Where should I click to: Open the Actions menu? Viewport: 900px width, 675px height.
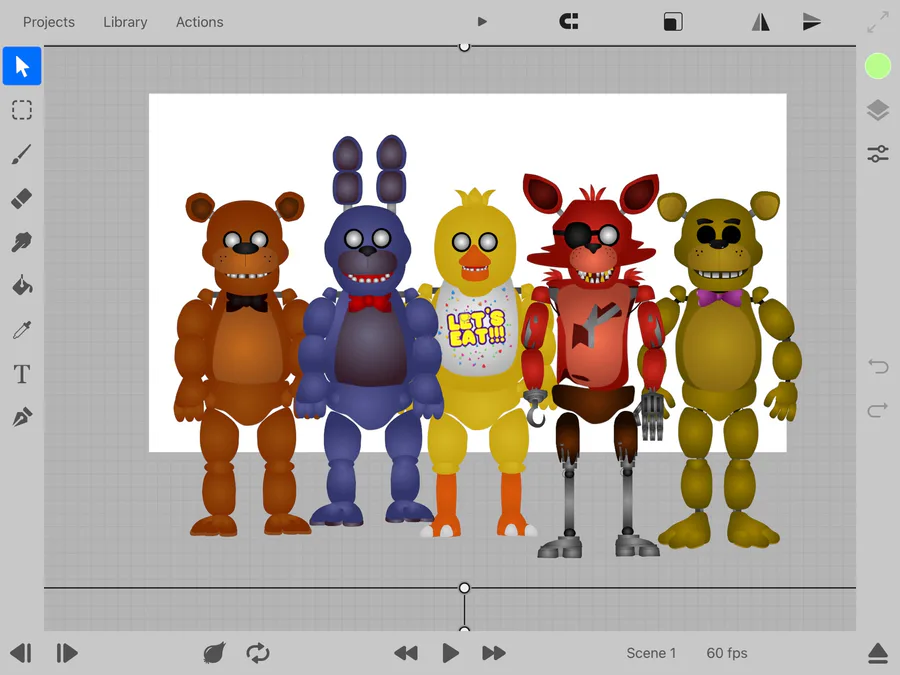[x=200, y=22]
